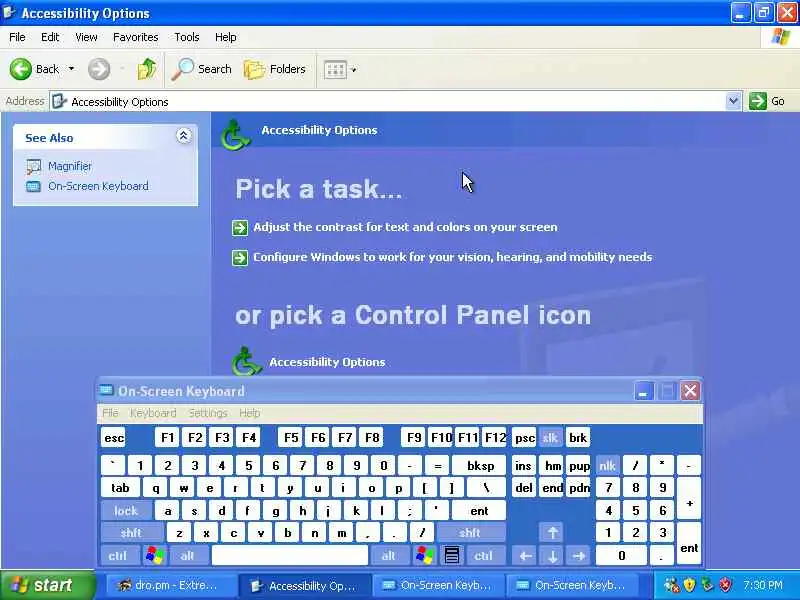
Task: Click the green Back arrow icon
Action: coord(20,69)
